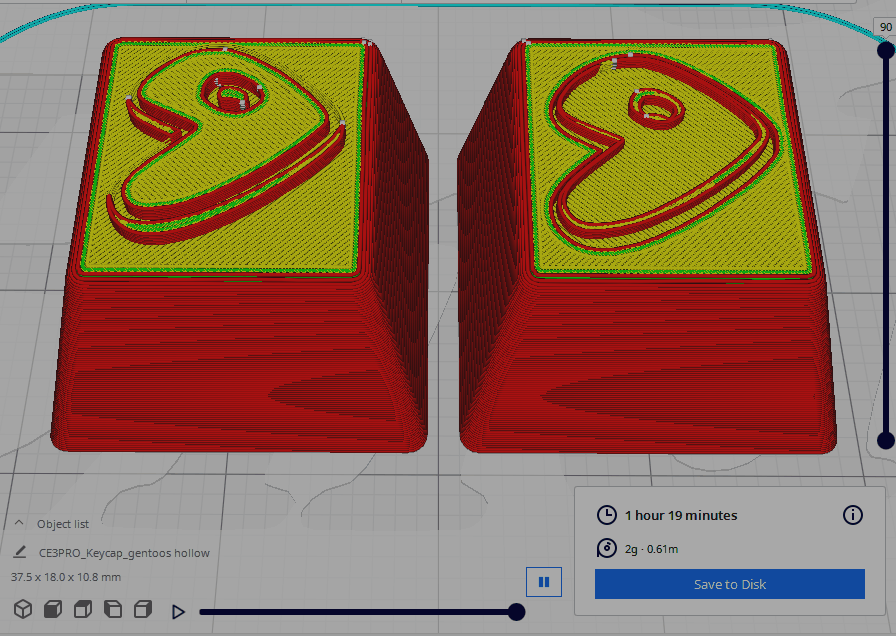
Task: Click the pause slicing button
Action: 544,582
